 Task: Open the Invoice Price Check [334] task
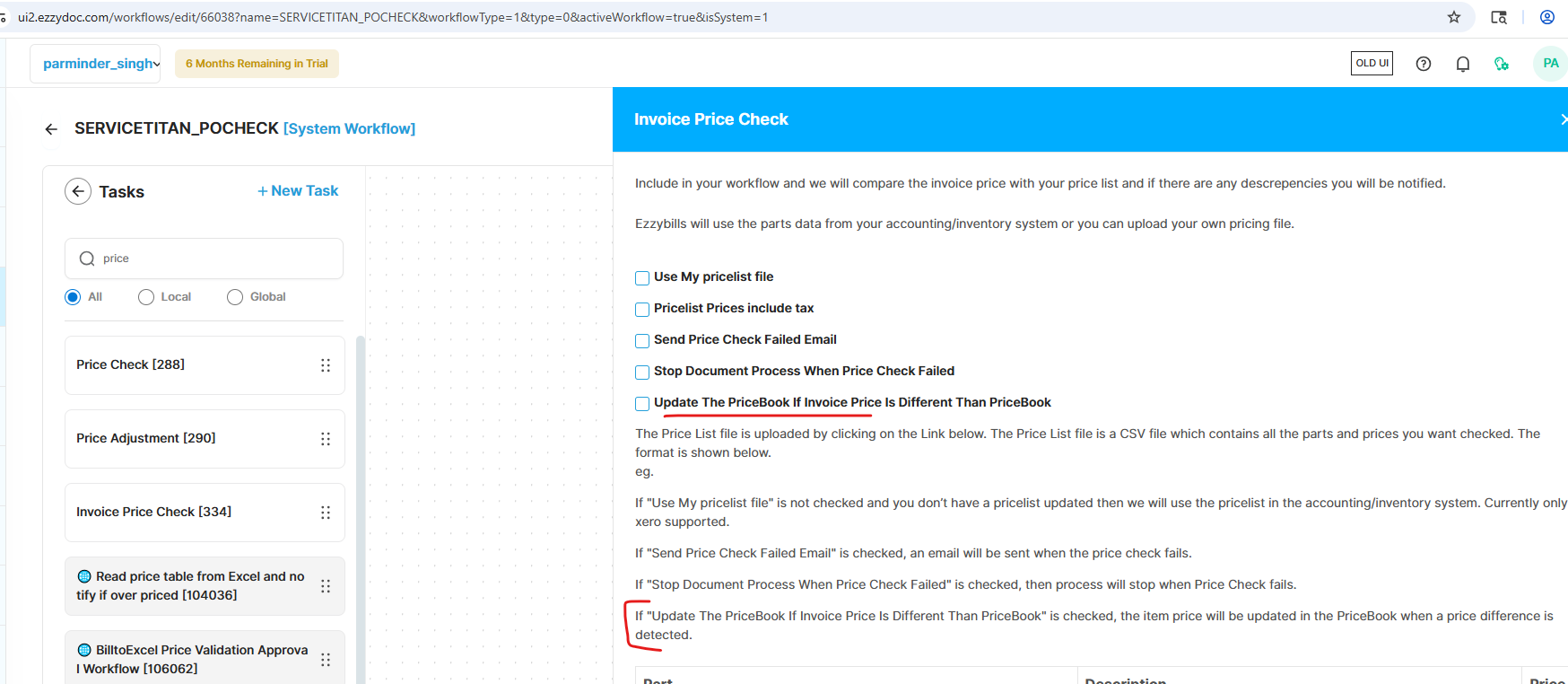tap(205, 513)
